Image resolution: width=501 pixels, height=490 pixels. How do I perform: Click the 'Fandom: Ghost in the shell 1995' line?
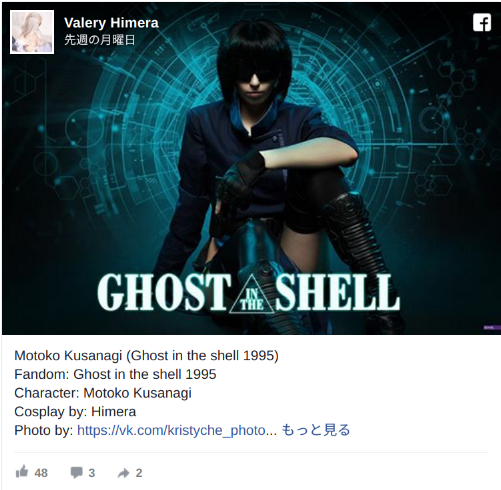coord(115,374)
